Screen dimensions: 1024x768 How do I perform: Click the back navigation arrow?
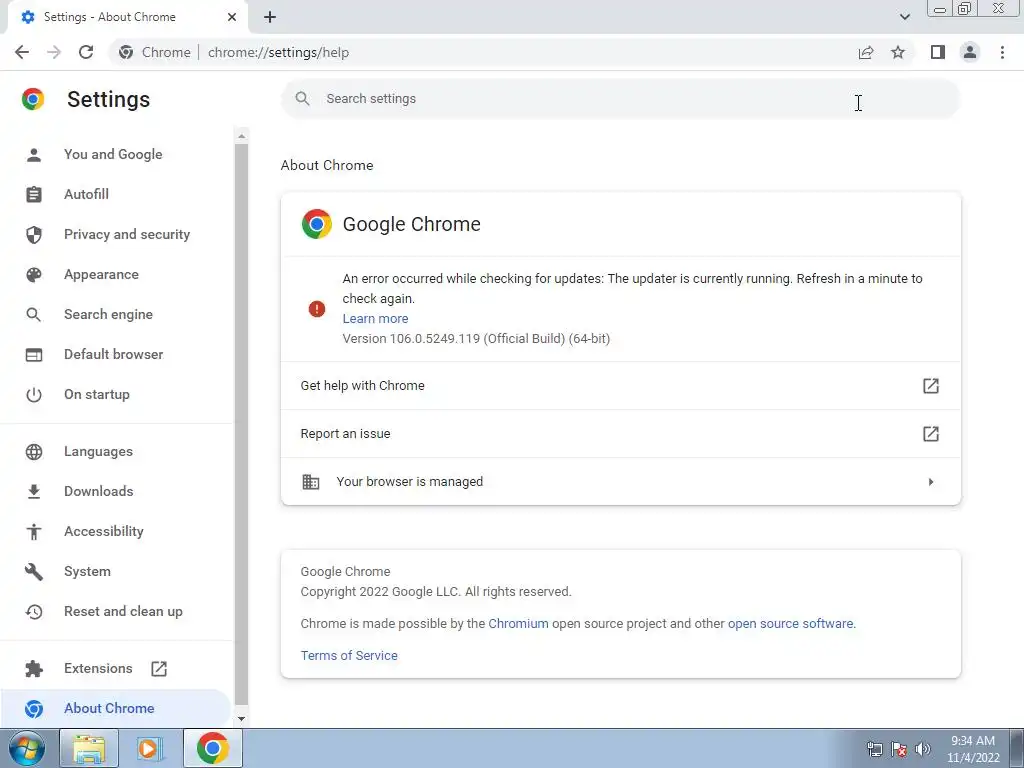pyautogui.click(x=22, y=52)
